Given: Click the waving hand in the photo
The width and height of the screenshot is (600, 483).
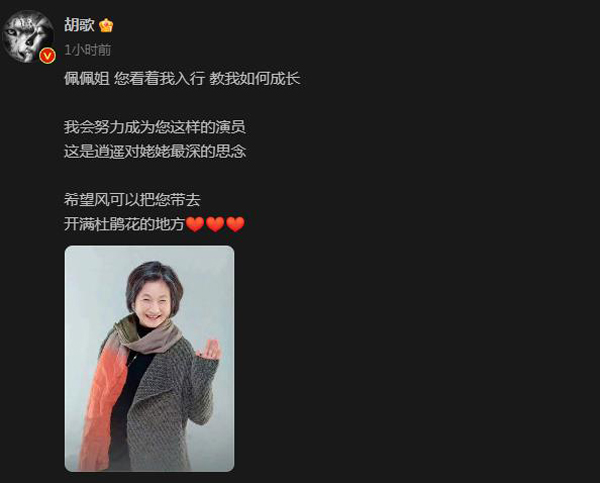Looking at the screenshot, I should click(x=210, y=350).
